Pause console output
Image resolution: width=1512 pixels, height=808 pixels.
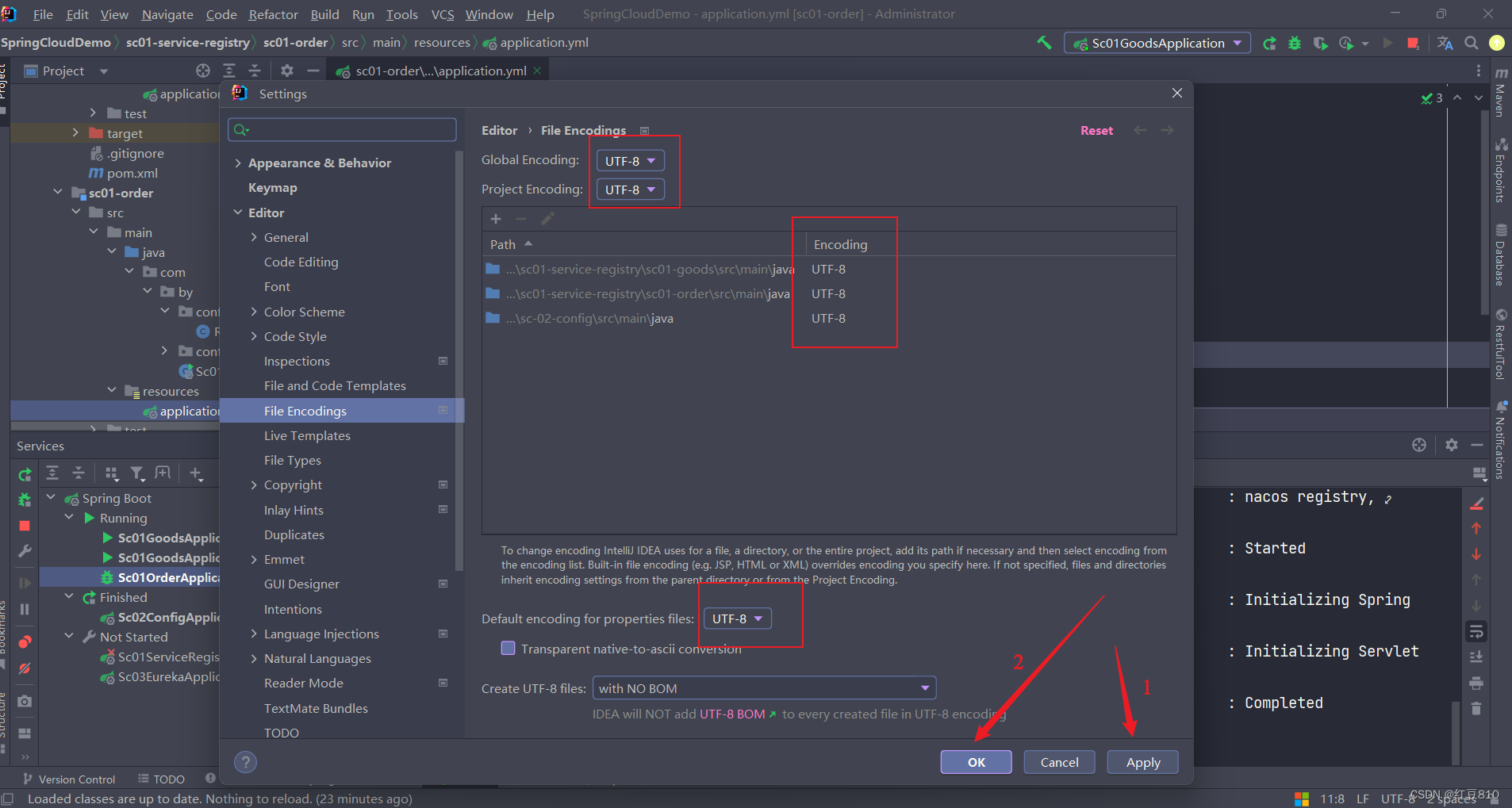(24, 609)
